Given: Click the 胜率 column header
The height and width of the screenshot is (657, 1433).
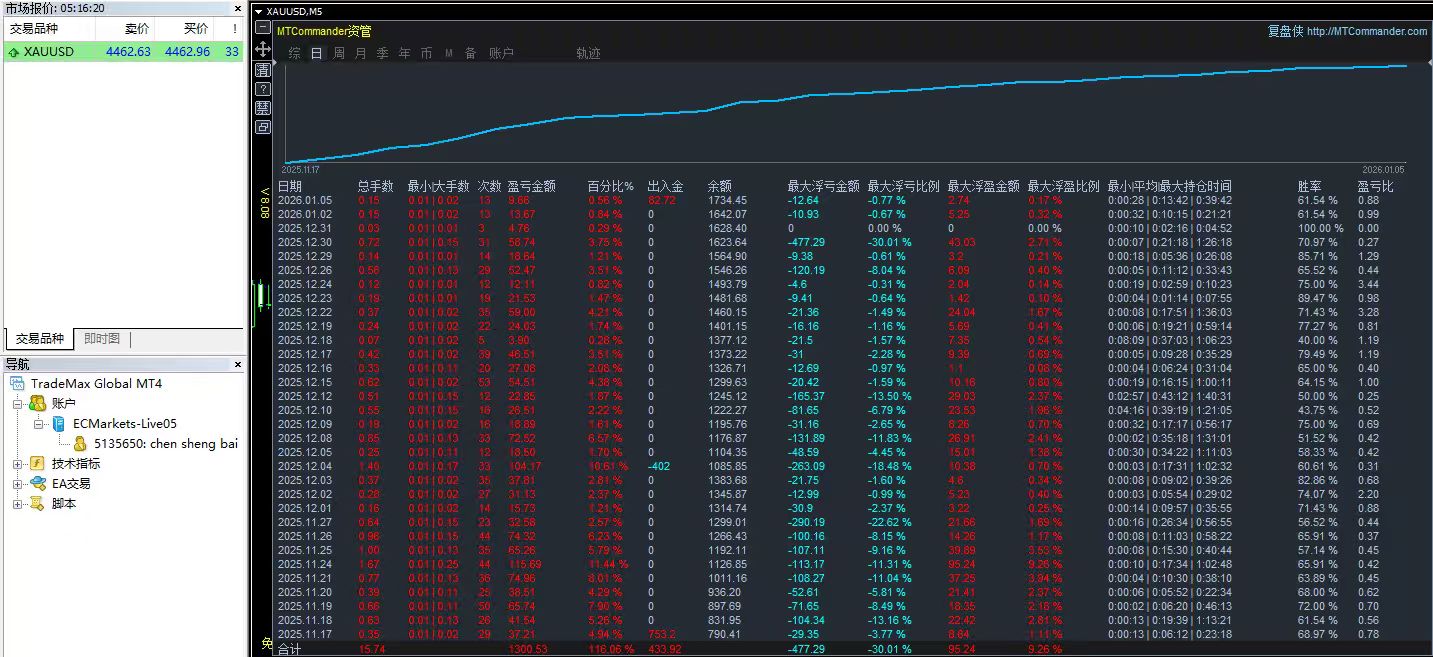Looking at the screenshot, I should pos(1310,186).
